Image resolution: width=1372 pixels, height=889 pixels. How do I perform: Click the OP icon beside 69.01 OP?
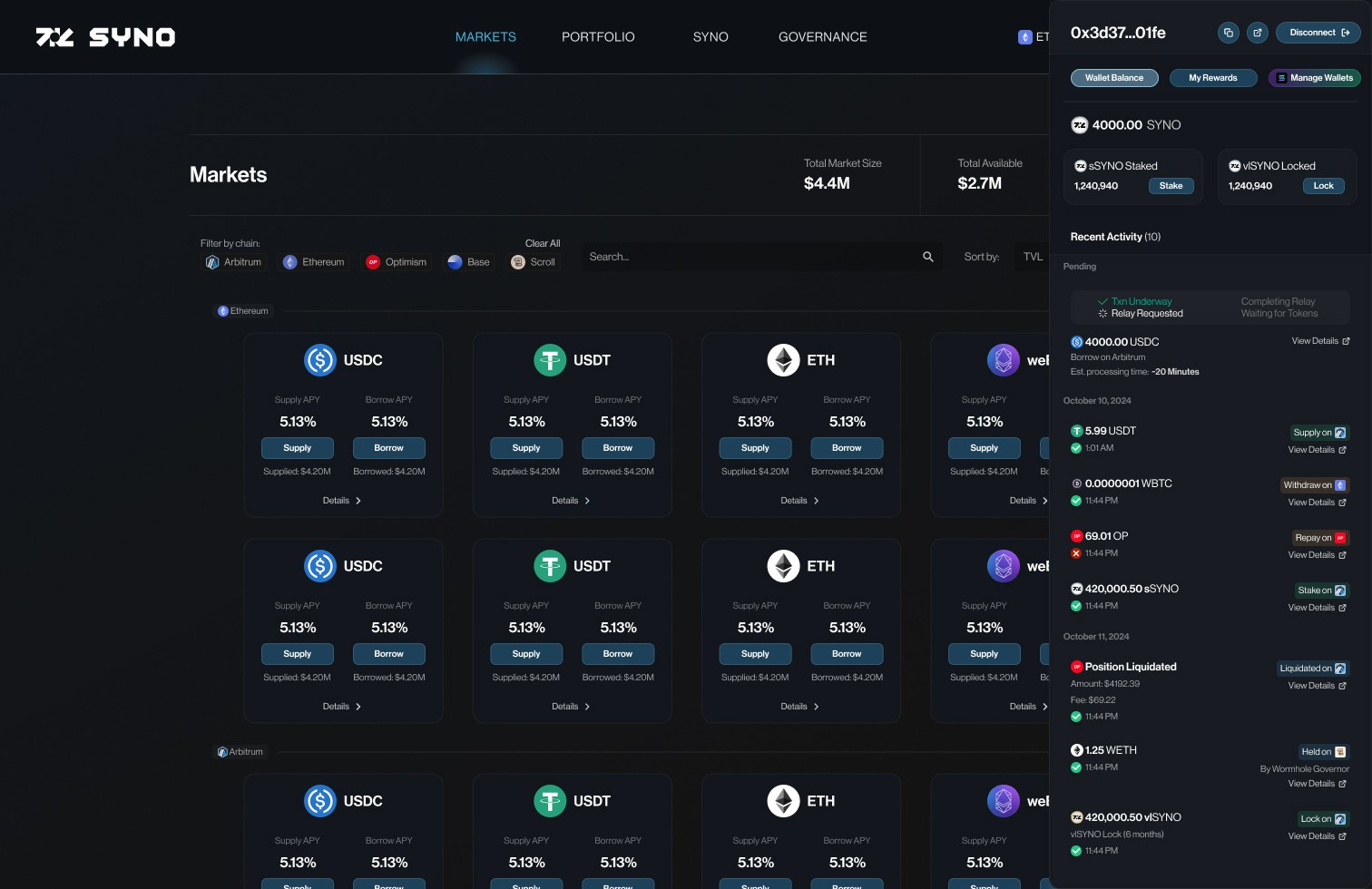click(1076, 536)
